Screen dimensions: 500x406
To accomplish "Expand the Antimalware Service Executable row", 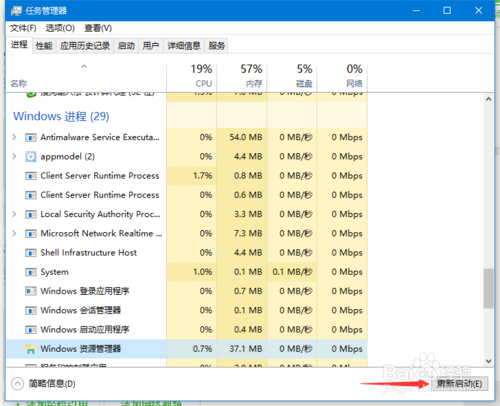I will [14, 137].
